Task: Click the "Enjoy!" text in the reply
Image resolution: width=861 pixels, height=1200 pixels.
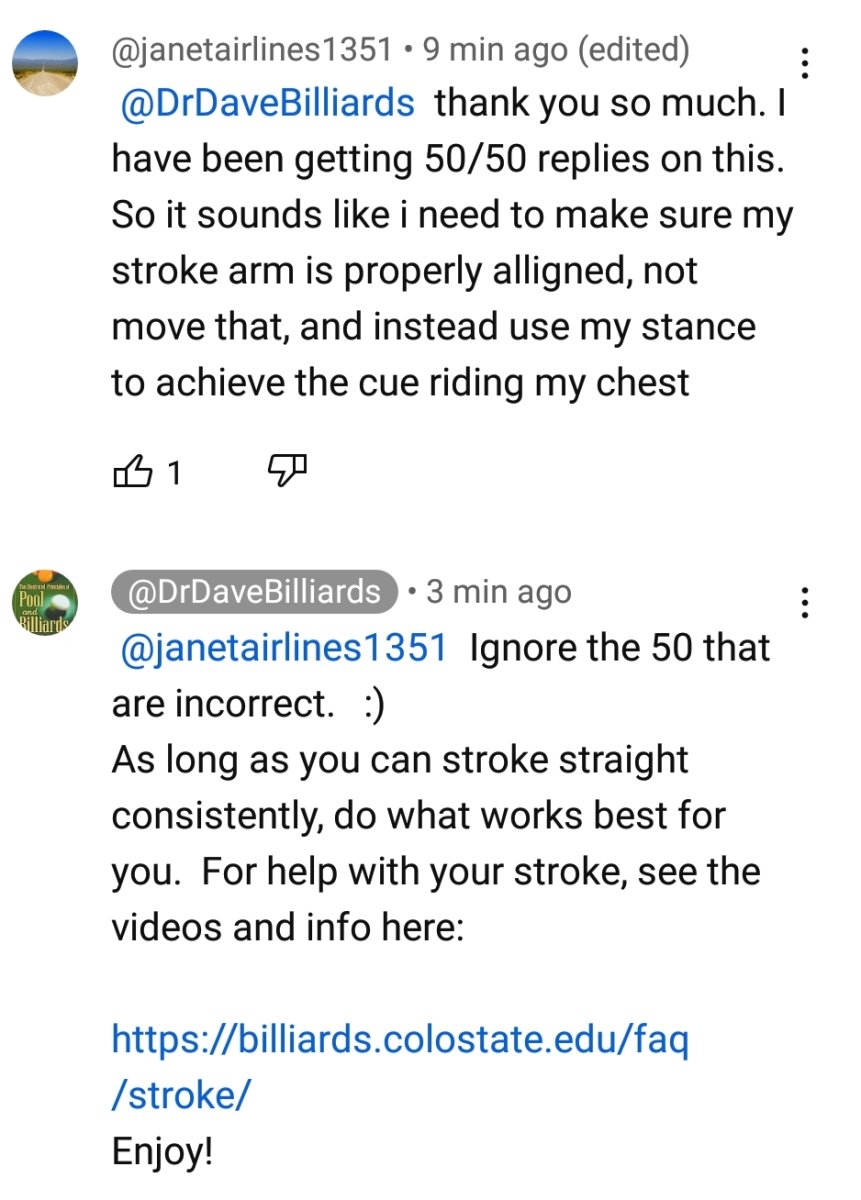Action: (162, 1152)
